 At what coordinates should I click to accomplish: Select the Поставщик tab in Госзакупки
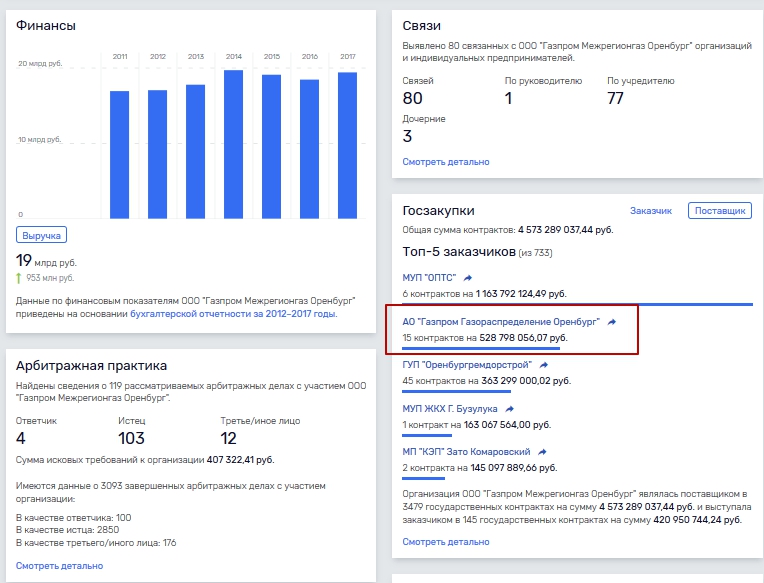coord(720,211)
